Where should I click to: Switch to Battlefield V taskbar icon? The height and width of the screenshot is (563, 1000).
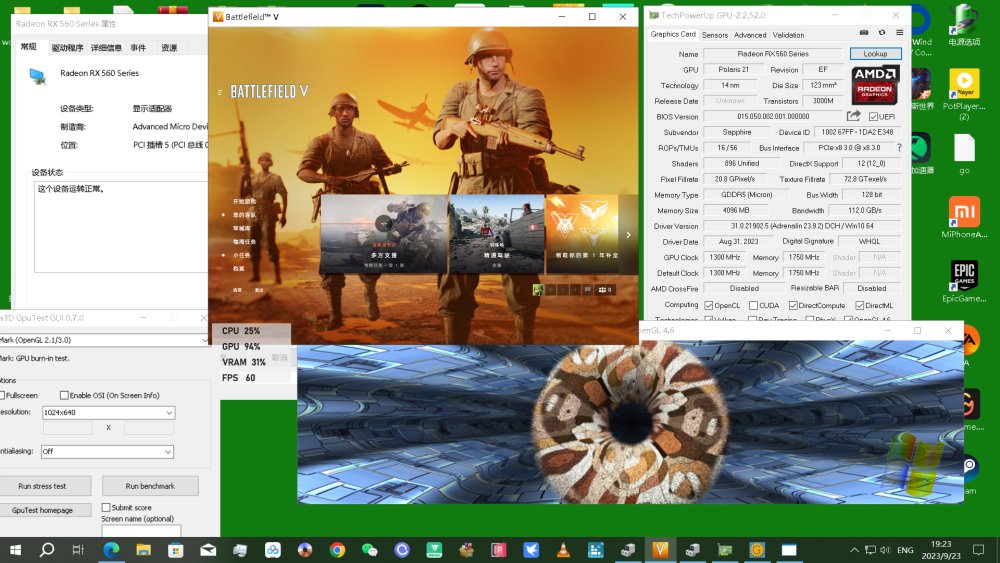(660, 550)
